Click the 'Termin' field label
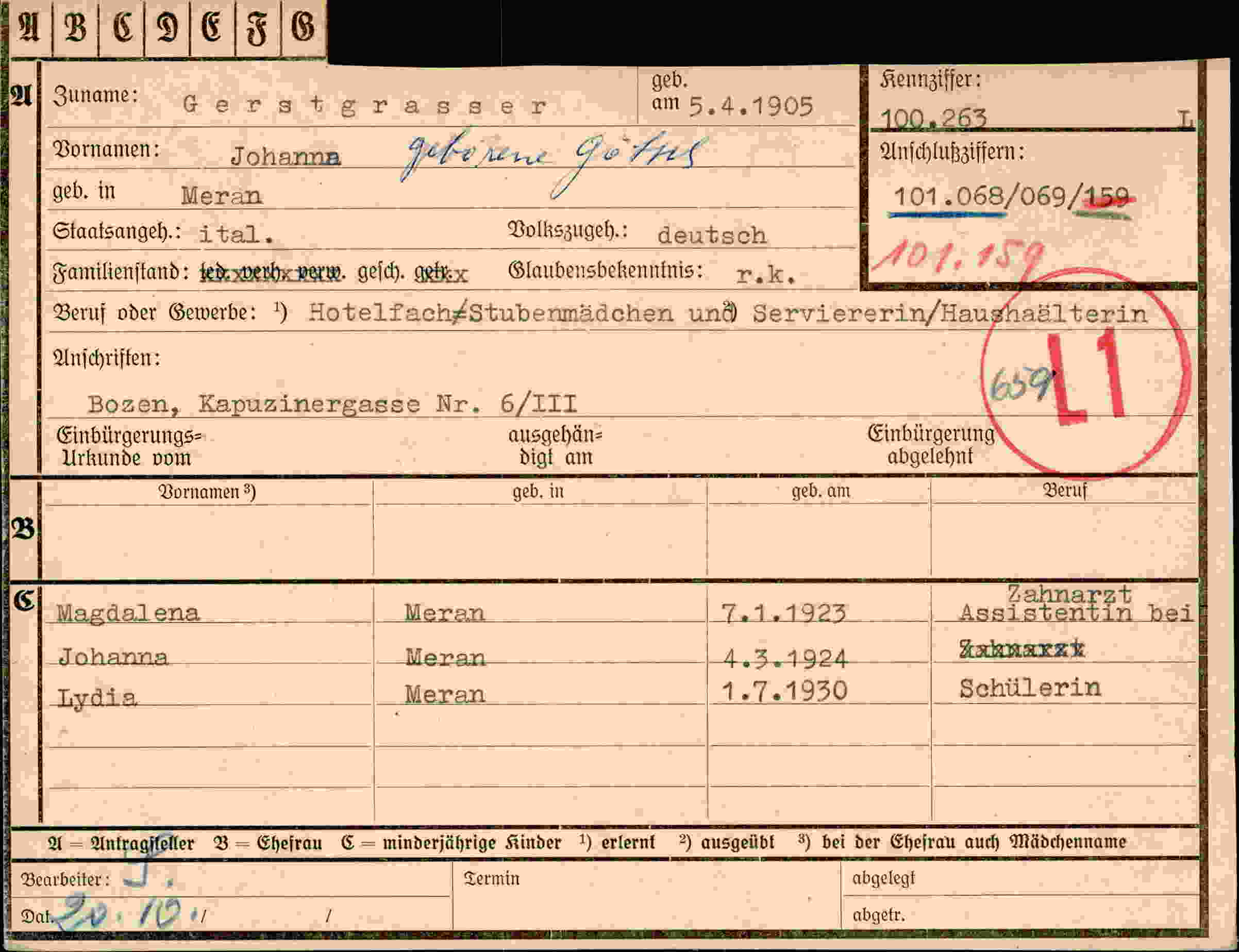This screenshot has width=1239, height=952. tap(491, 878)
